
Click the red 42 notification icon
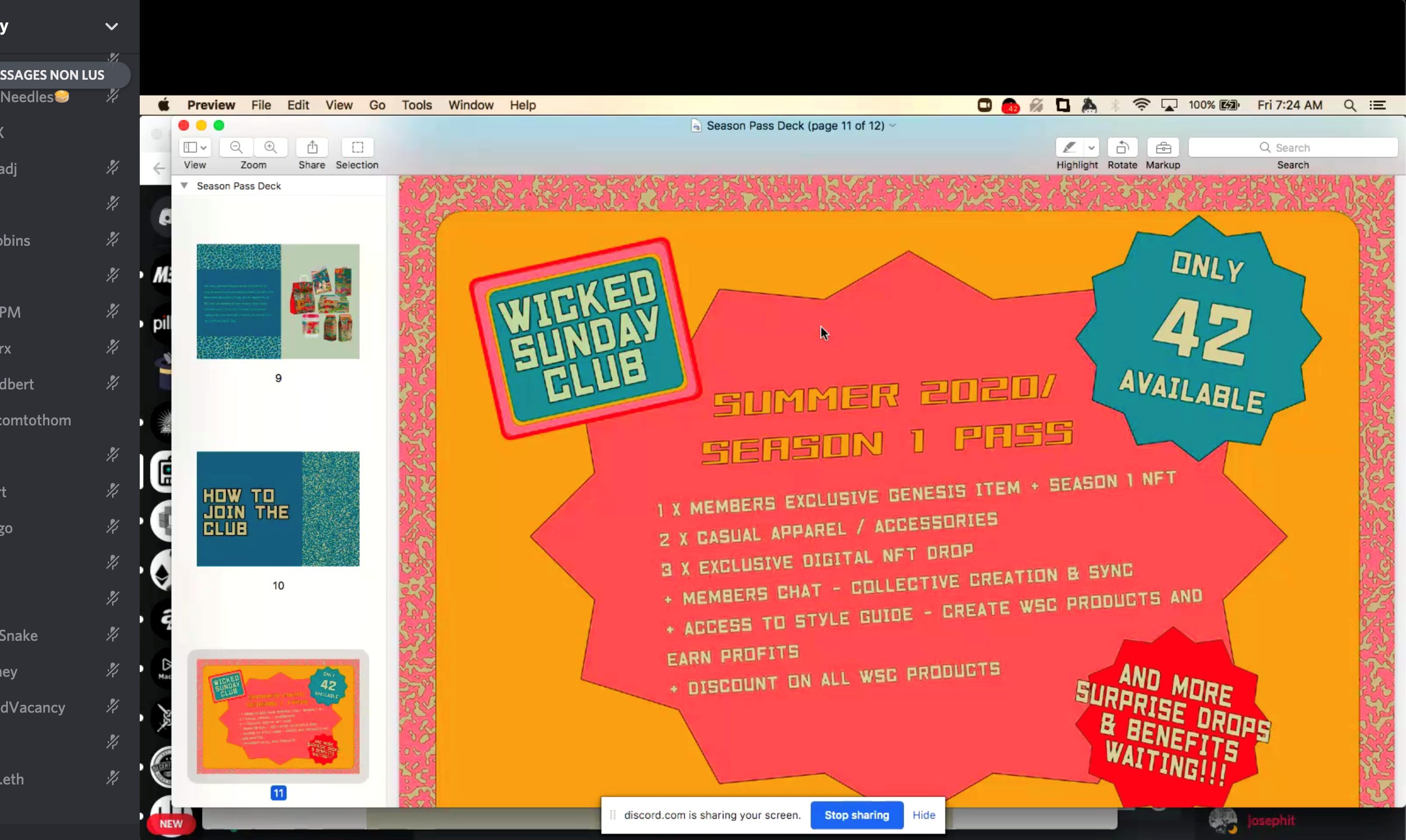(x=1010, y=105)
